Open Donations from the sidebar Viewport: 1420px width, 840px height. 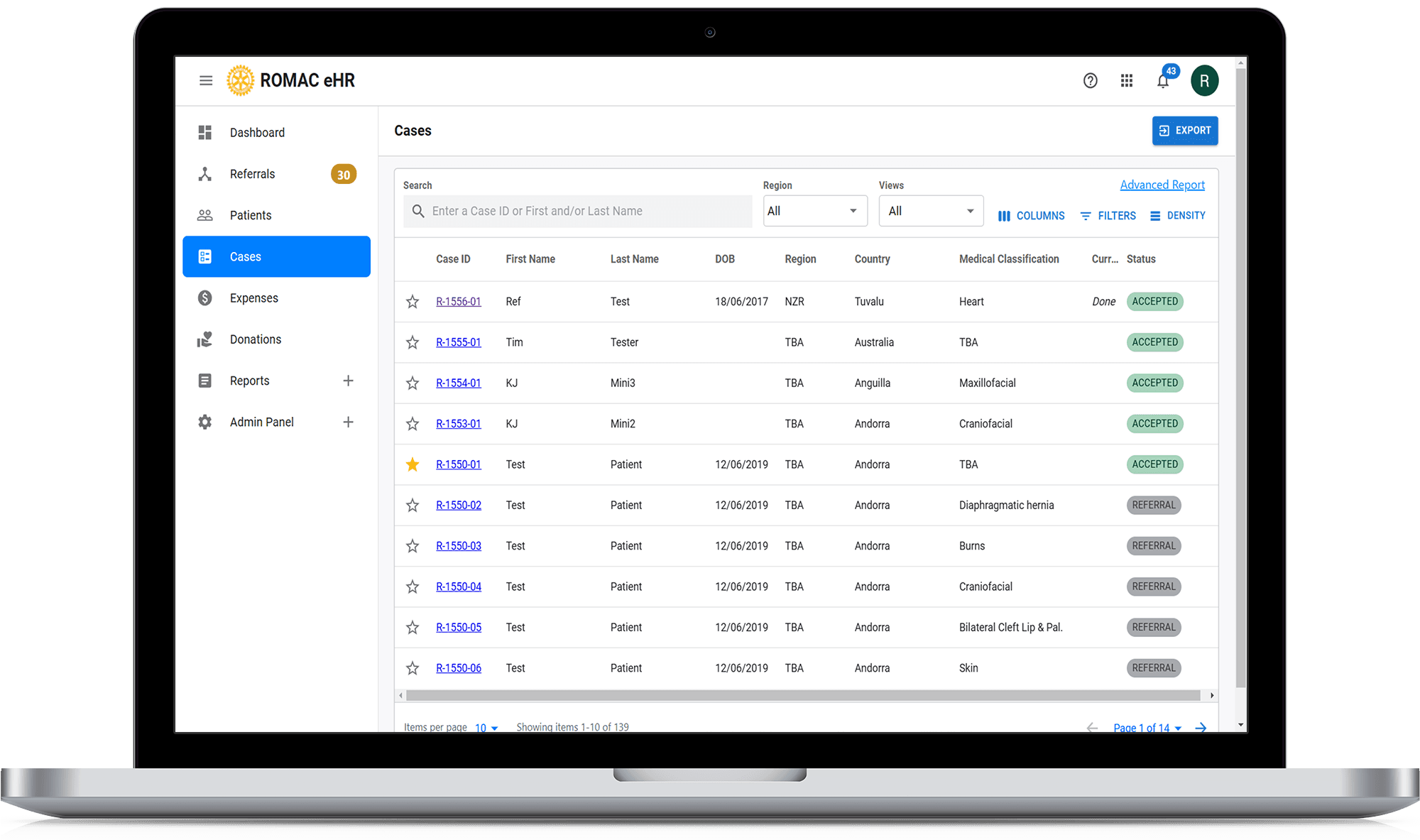[x=255, y=339]
